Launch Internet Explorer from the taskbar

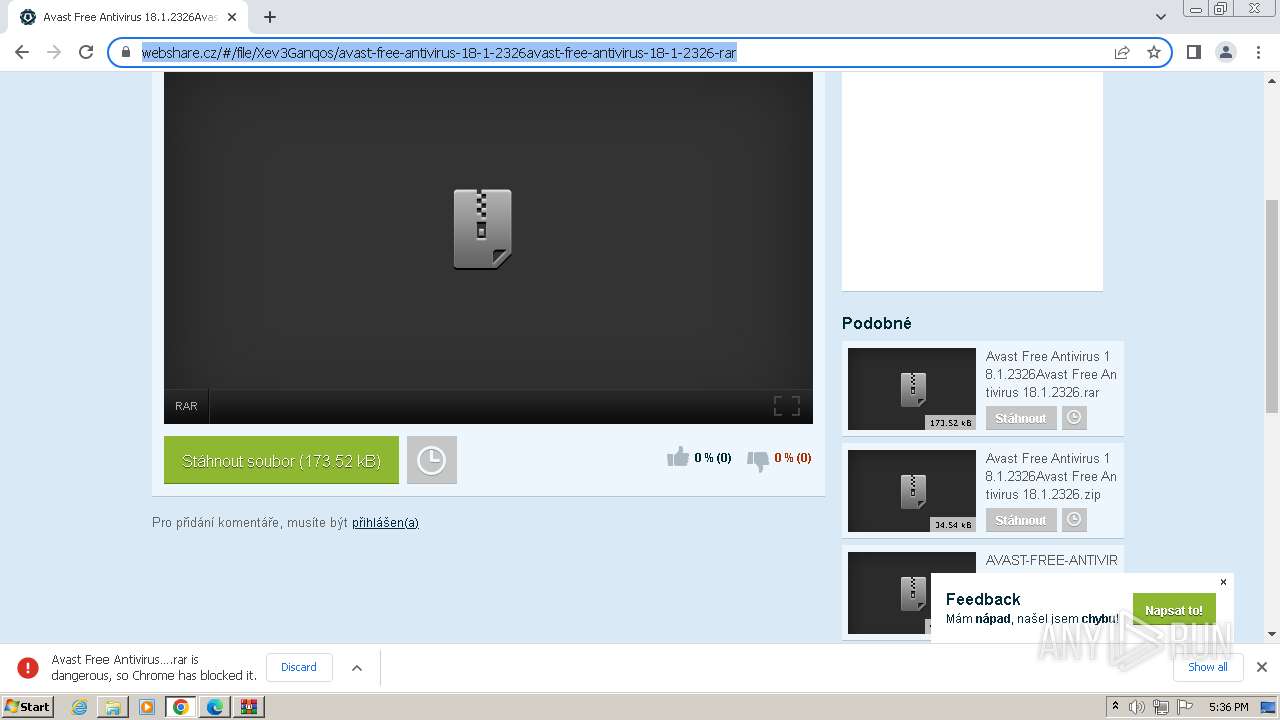pyautogui.click(x=79, y=706)
